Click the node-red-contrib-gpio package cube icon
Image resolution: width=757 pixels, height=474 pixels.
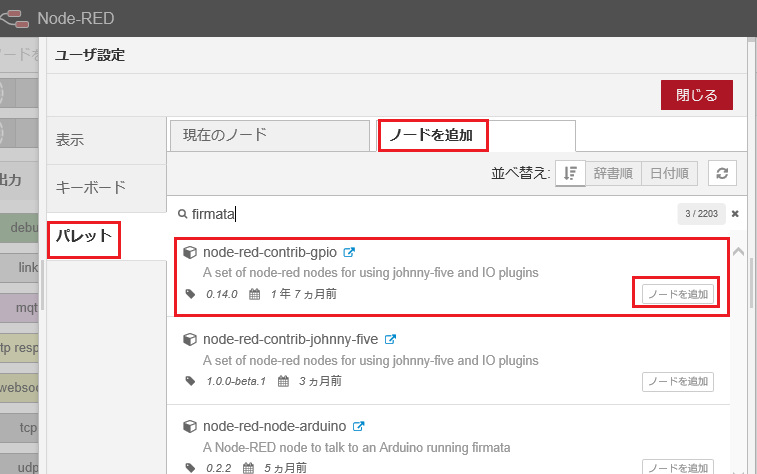pyautogui.click(x=189, y=253)
